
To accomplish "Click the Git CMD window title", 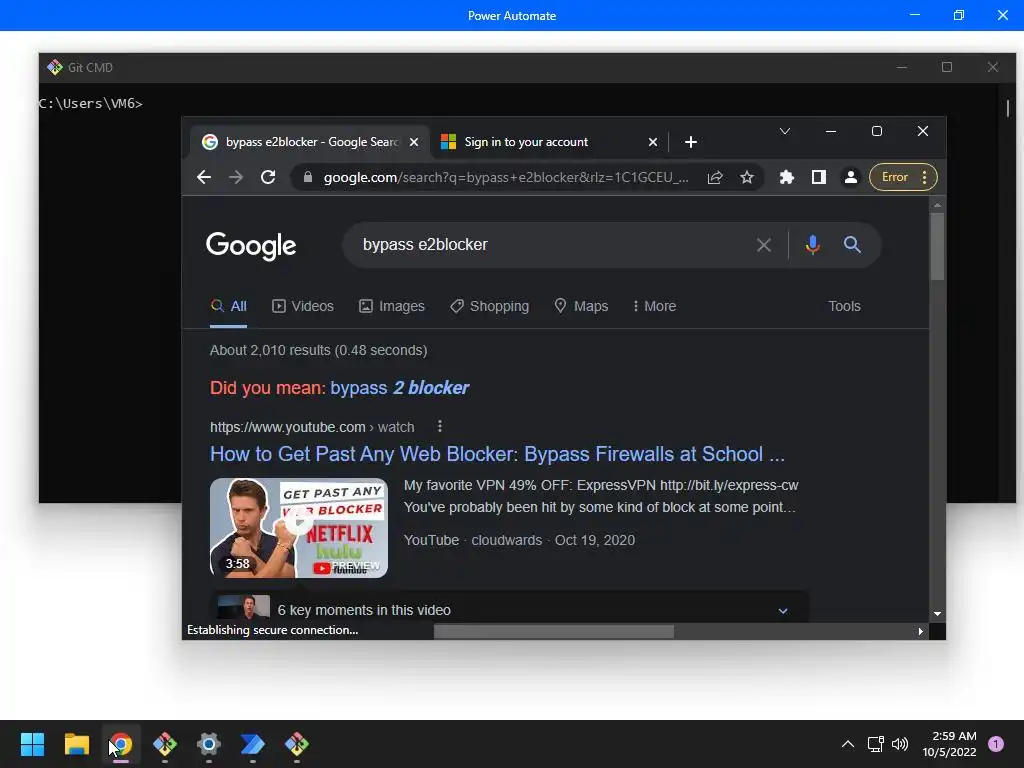I will pyautogui.click(x=90, y=67).
